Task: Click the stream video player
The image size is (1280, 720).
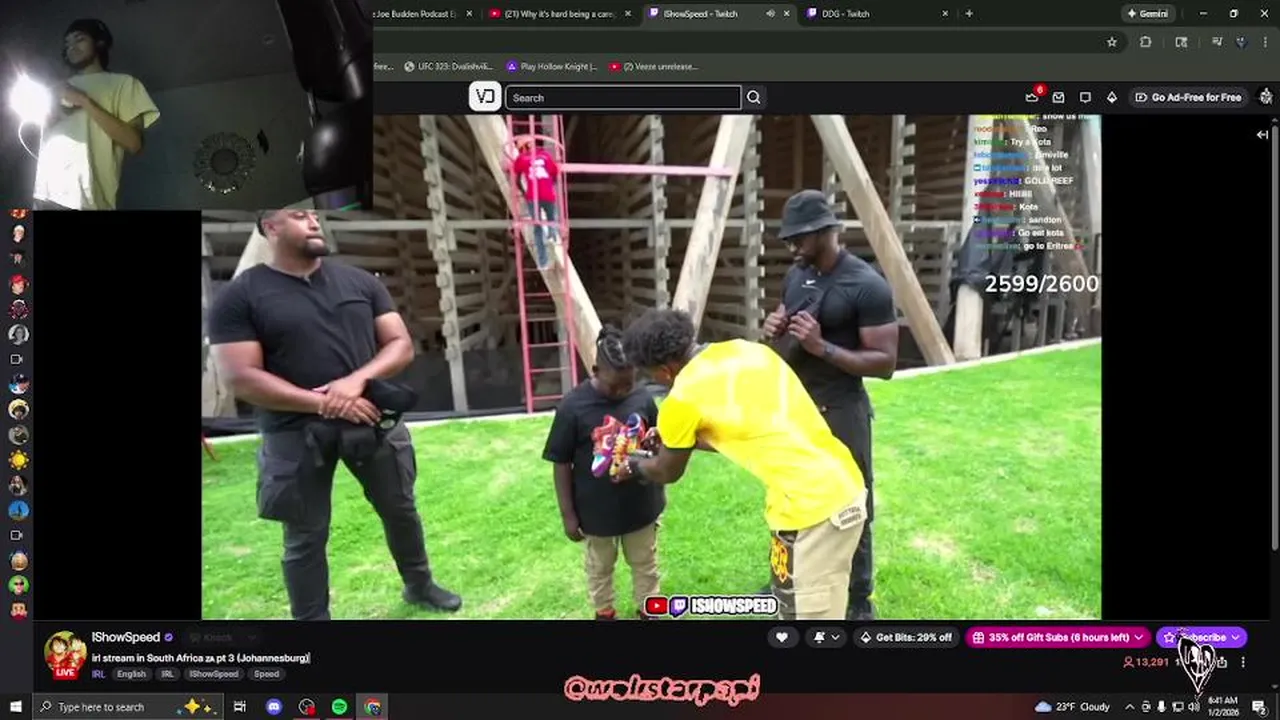Action: [651, 367]
